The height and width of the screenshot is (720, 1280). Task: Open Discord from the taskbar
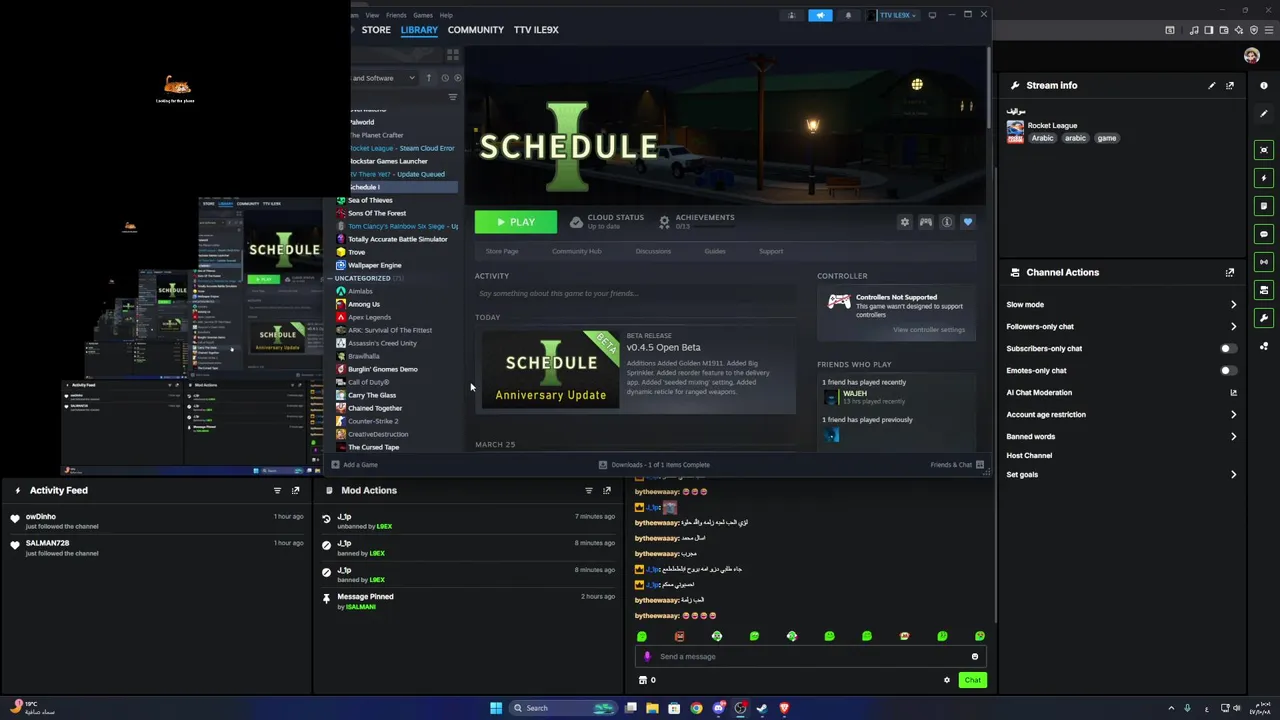[x=718, y=708]
